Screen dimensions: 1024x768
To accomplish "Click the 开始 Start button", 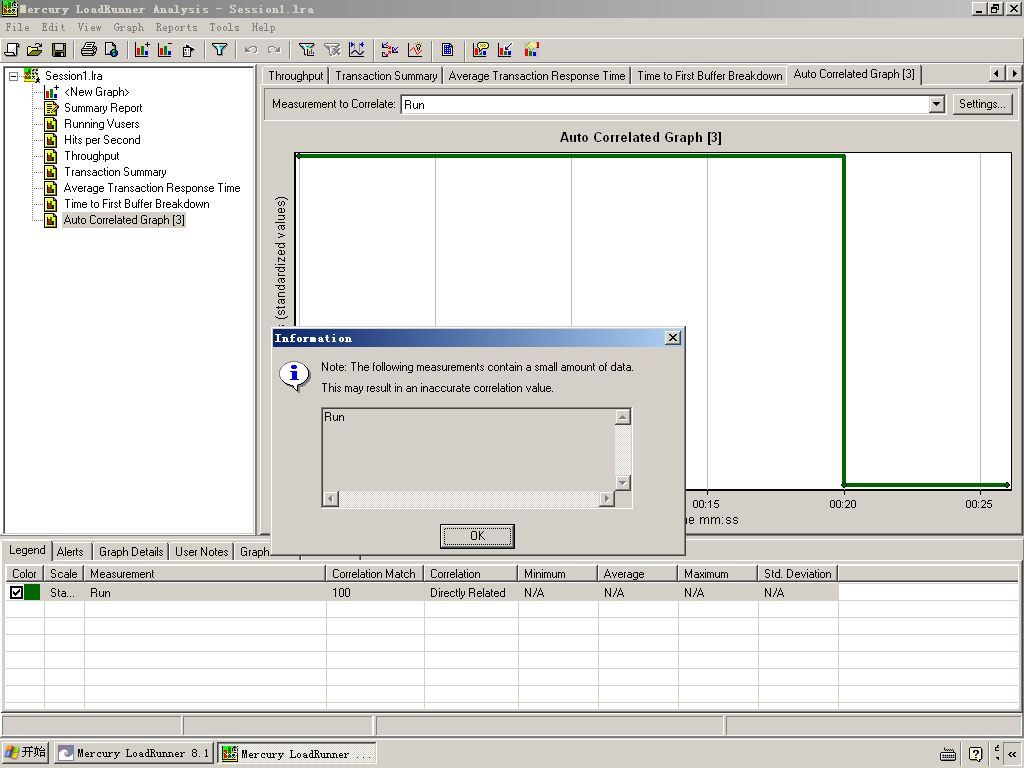I will tap(26, 753).
